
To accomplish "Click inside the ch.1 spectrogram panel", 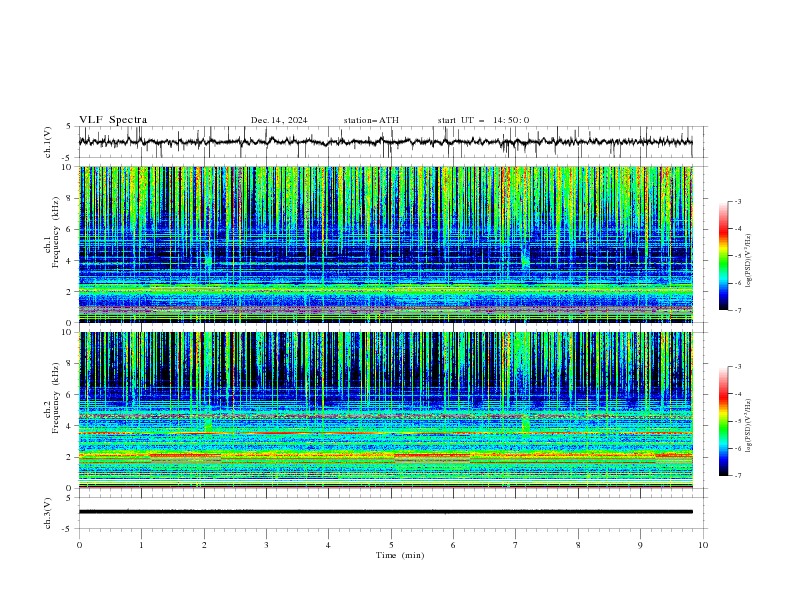I will tap(385, 244).
